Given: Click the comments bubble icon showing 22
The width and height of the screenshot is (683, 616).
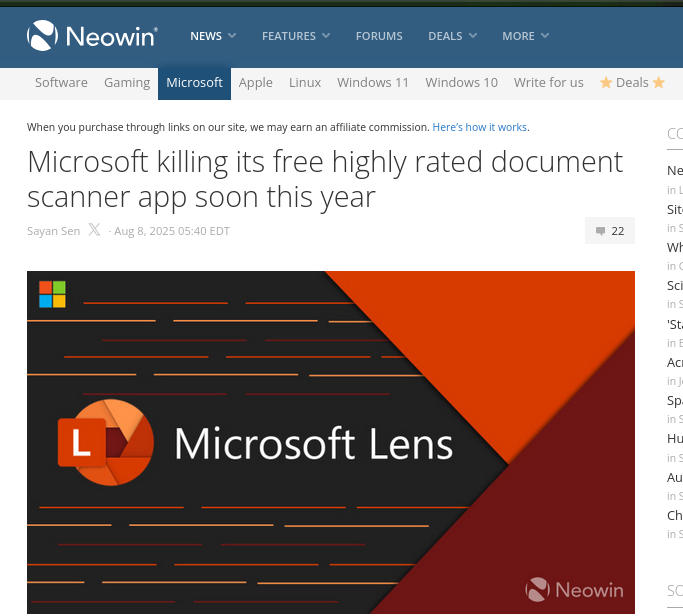Looking at the screenshot, I should click(600, 231).
